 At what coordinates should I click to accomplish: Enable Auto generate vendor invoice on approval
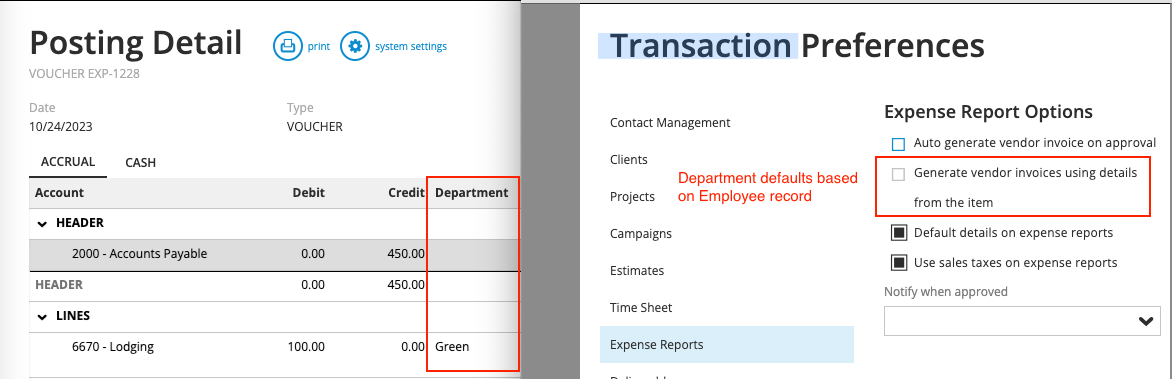[x=898, y=144]
